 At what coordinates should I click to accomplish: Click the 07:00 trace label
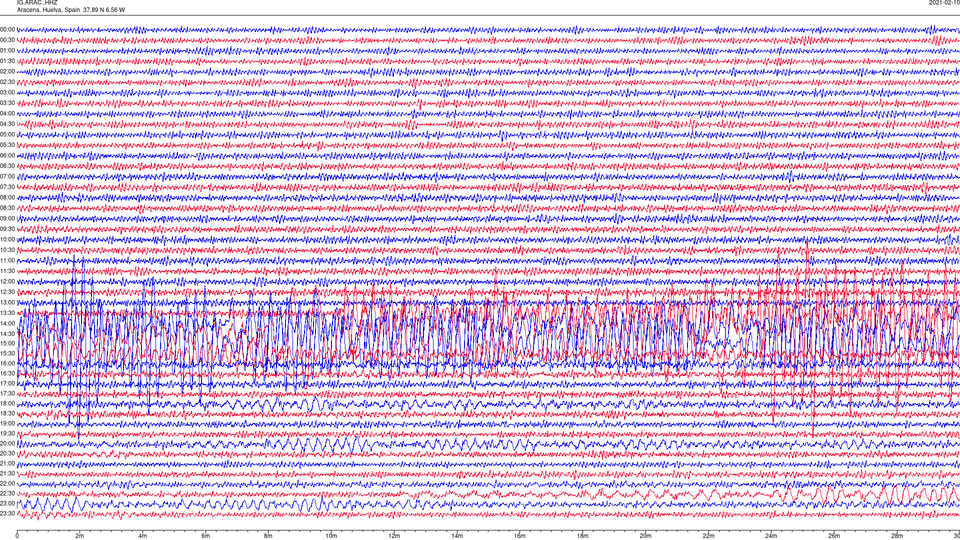coord(7,176)
